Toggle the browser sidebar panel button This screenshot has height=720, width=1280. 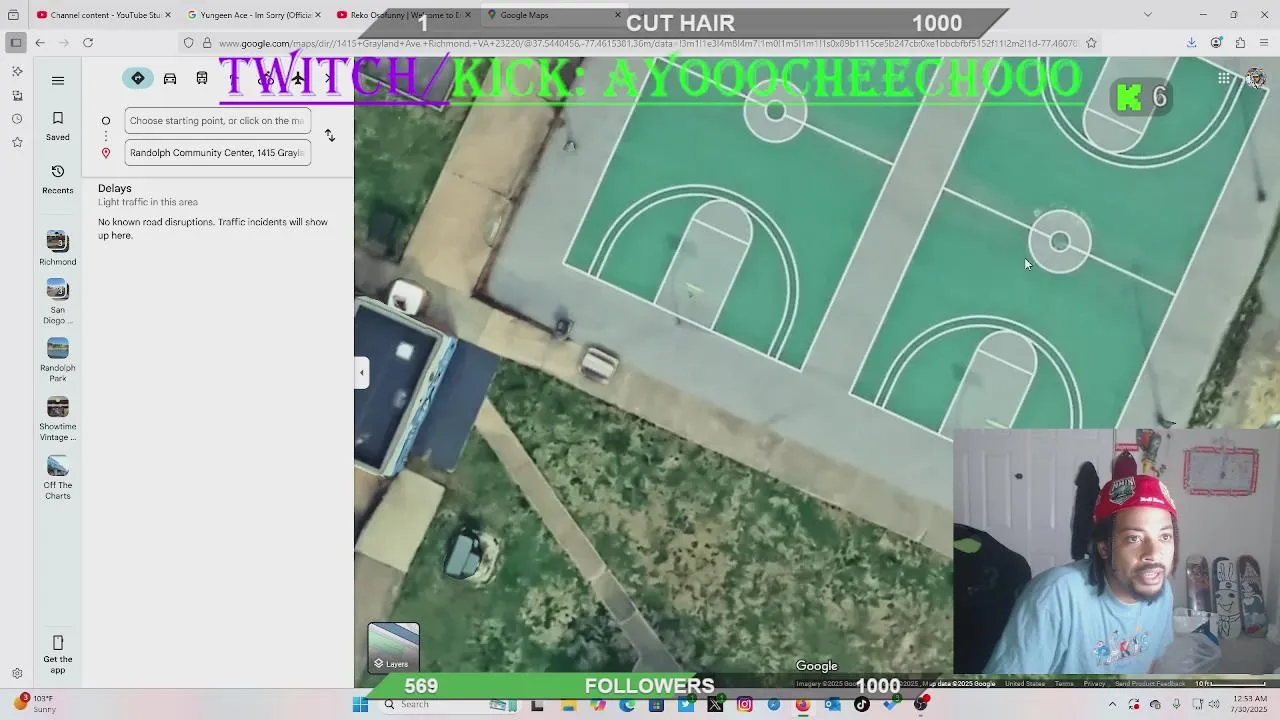[15, 43]
